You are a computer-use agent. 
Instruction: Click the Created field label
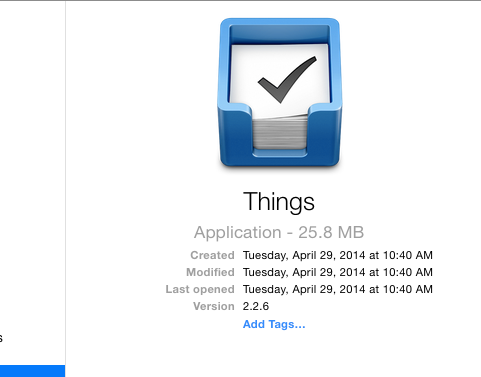[x=212, y=255]
